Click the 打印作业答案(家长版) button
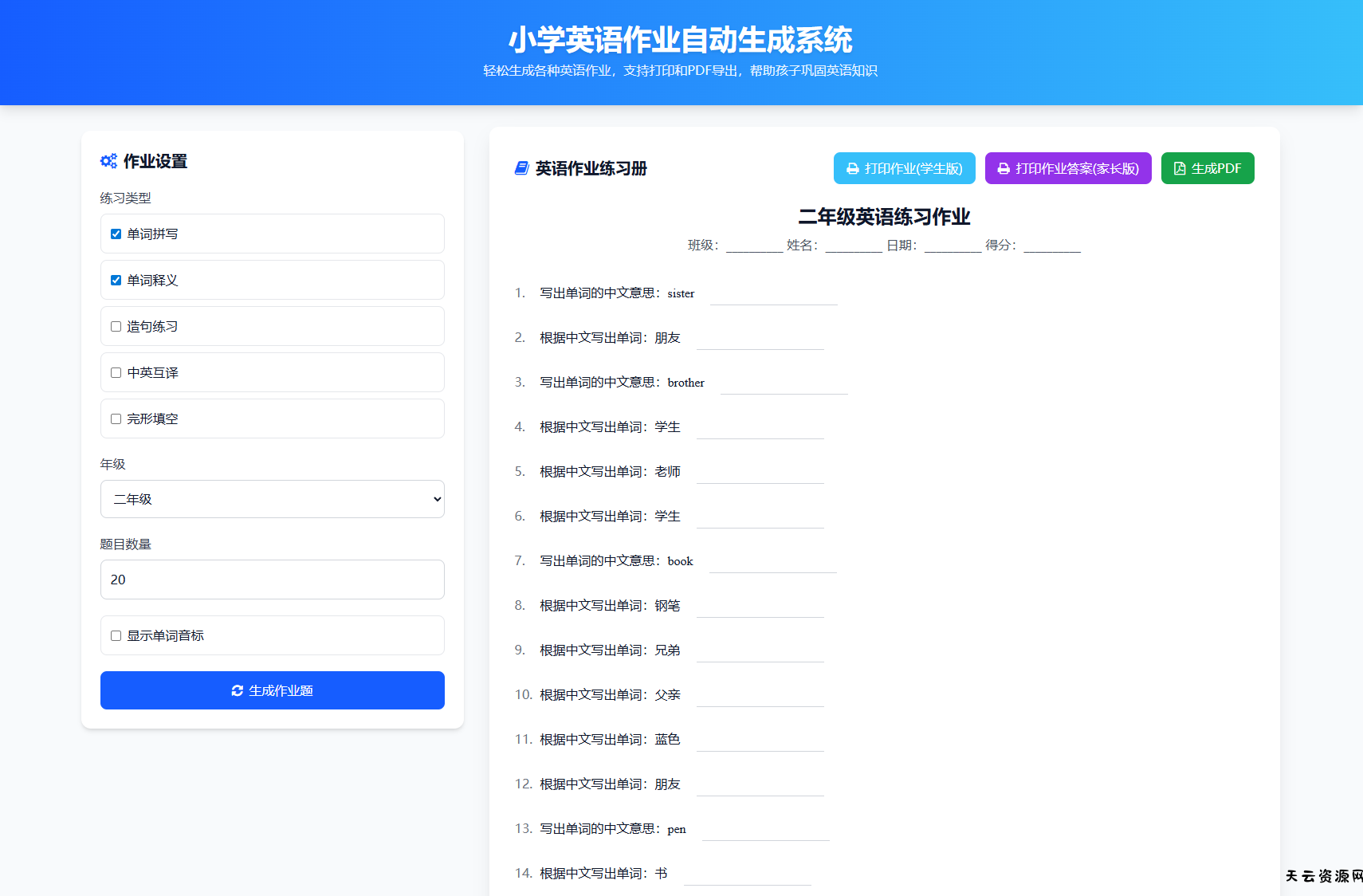The image size is (1363, 896). click(1068, 168)
